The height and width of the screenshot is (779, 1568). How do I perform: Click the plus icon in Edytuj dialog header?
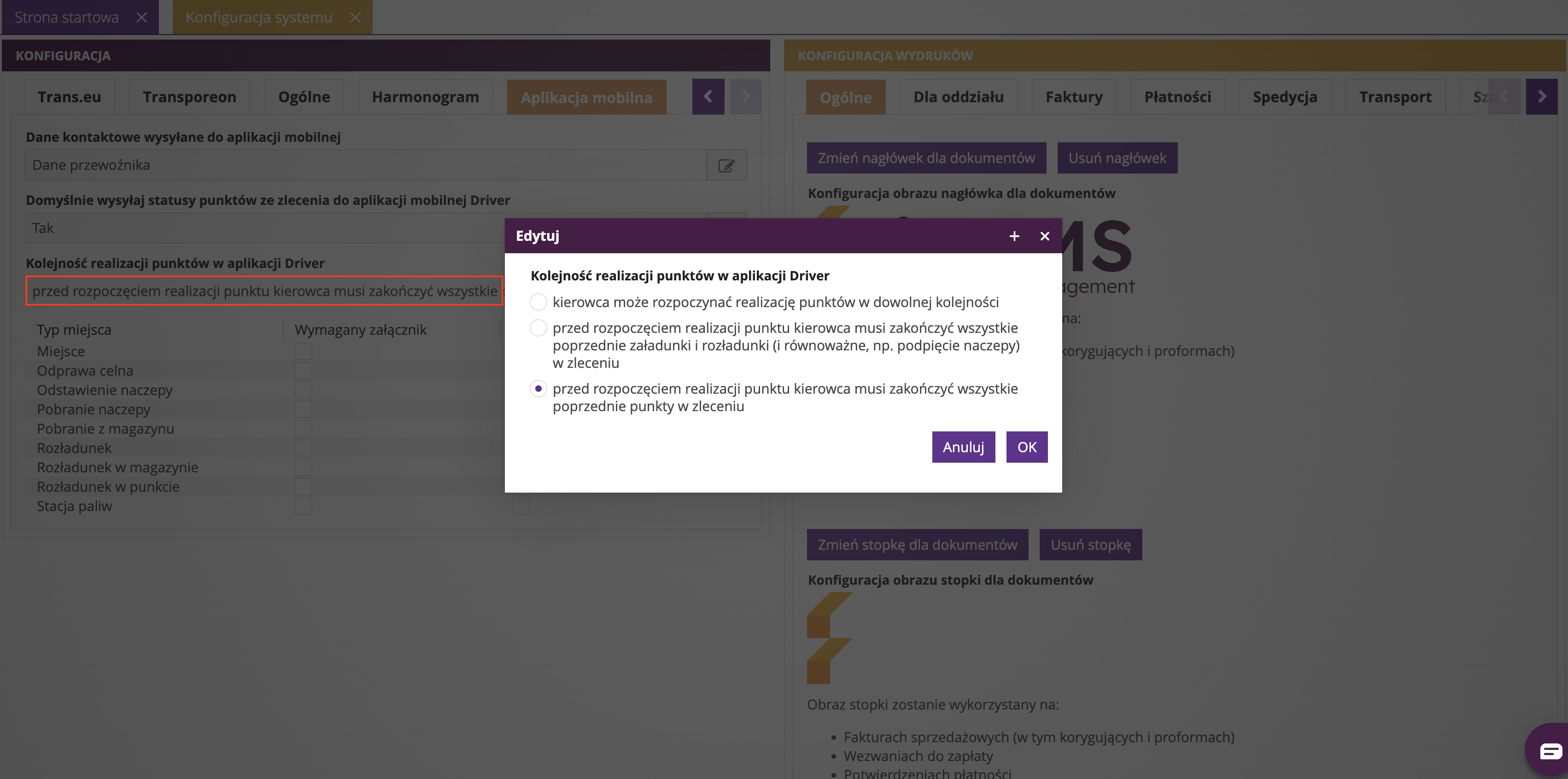tap(1014, 236)
